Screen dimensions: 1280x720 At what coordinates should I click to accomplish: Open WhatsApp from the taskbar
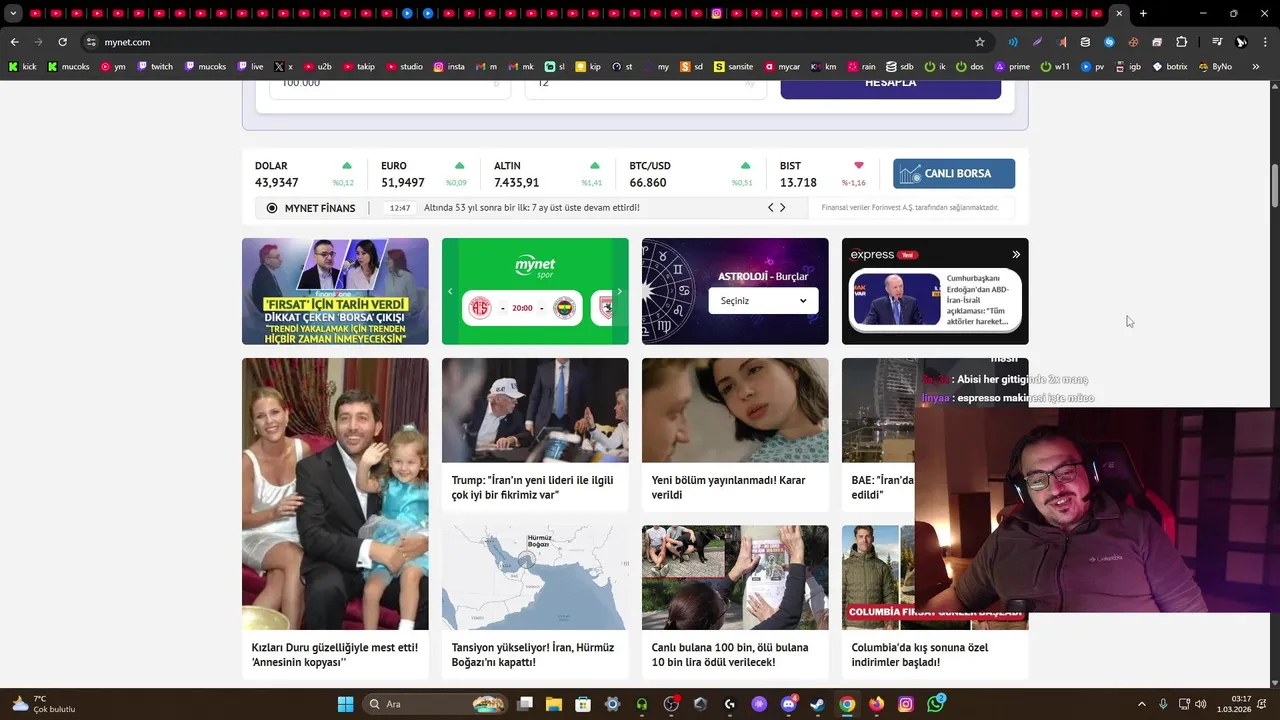coord(935,704)
